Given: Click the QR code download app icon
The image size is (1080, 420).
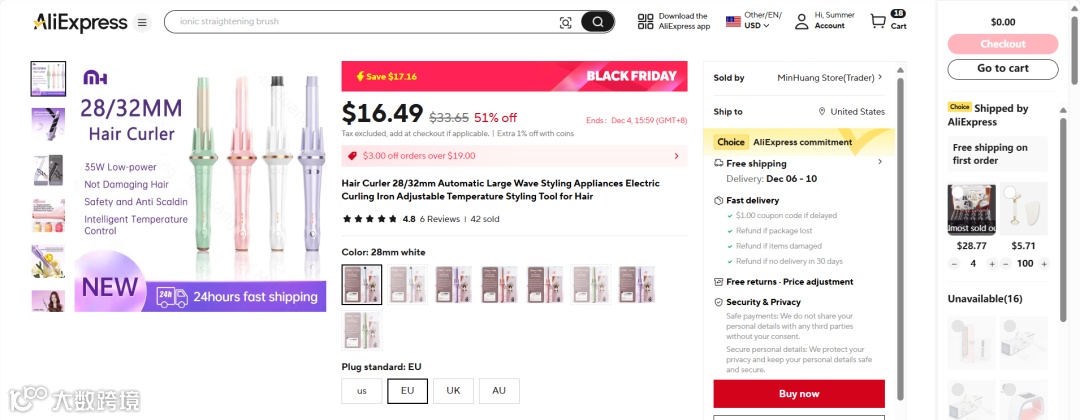Looking at the screenshot, I should pyautogui.click(x=645, y=21).
